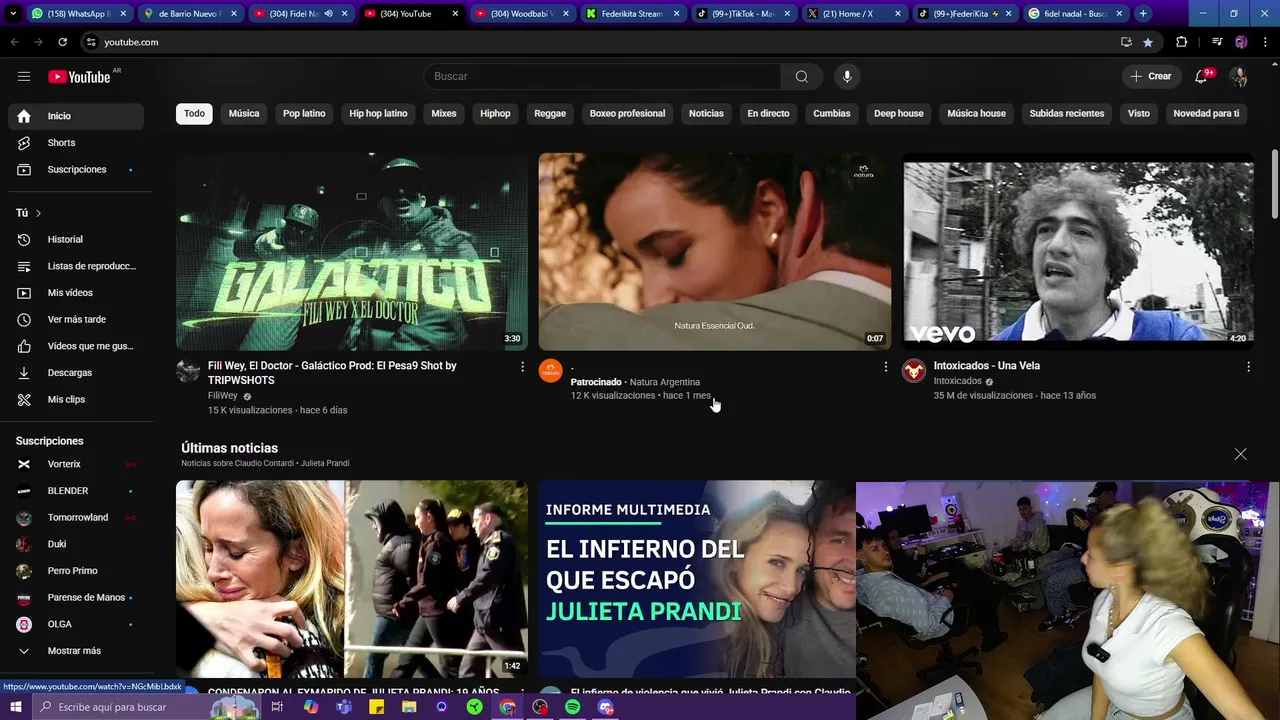Click the YouTube Buscar search field
Image resolution: width=1280 pixels, height=720 pixels.
click(602, 76)
